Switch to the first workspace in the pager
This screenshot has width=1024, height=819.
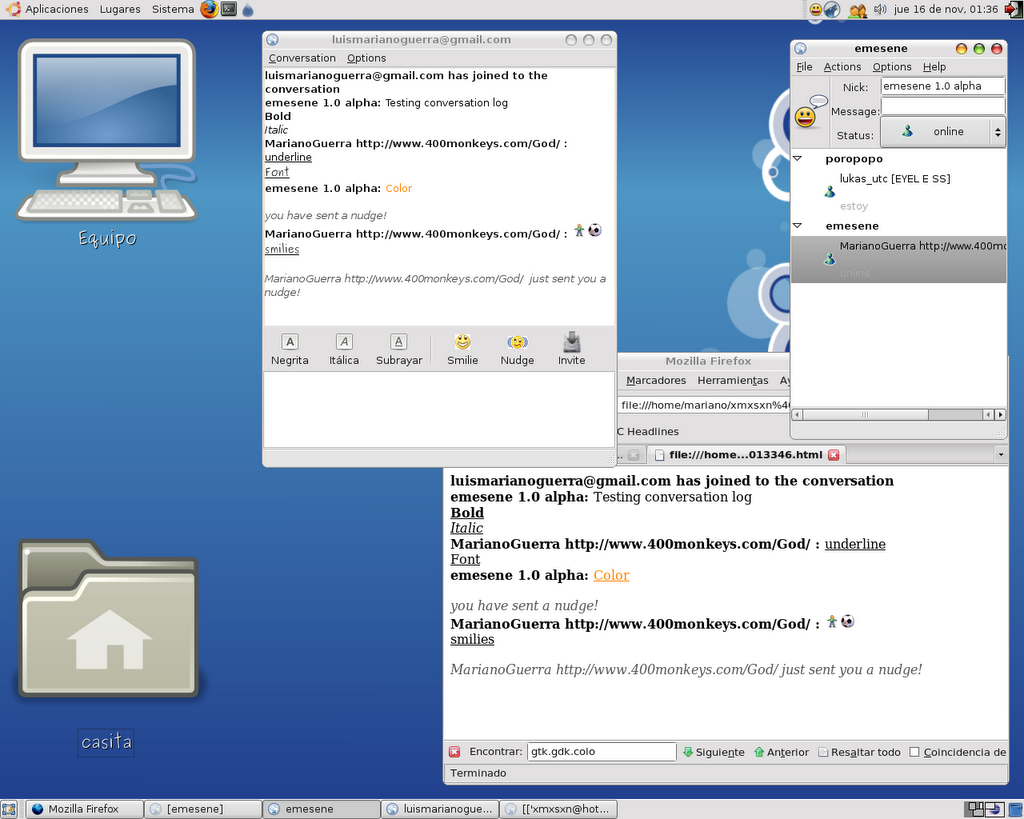click(976, 809)
